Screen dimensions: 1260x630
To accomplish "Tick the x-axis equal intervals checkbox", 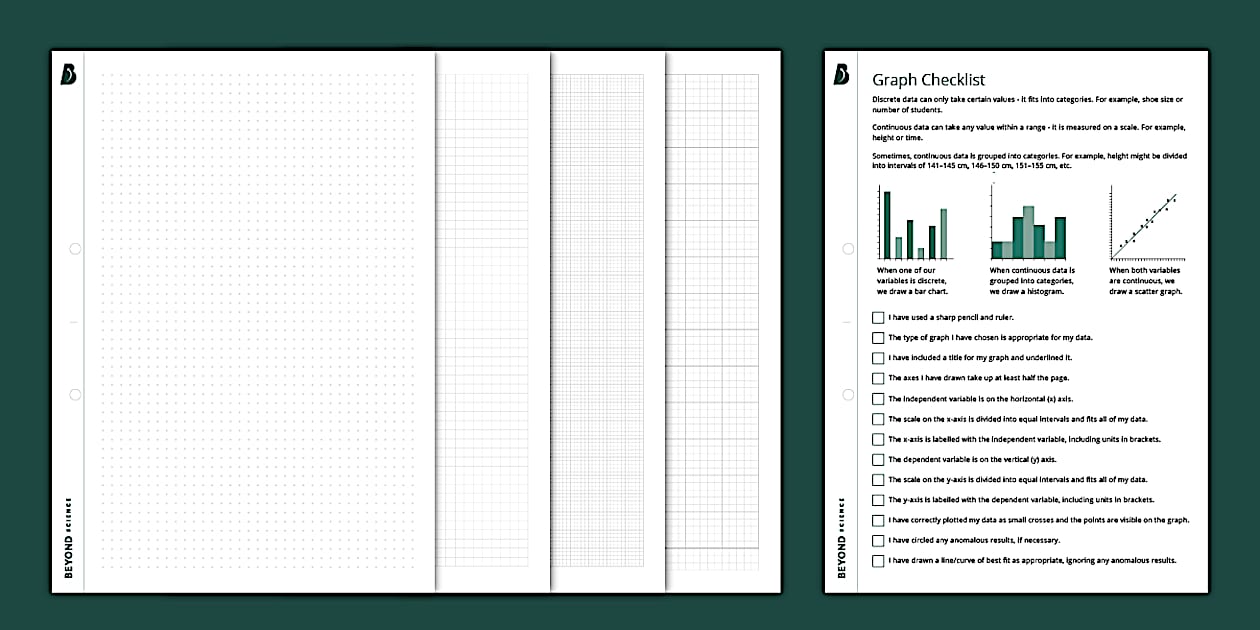I will click(x=878, y=419).
